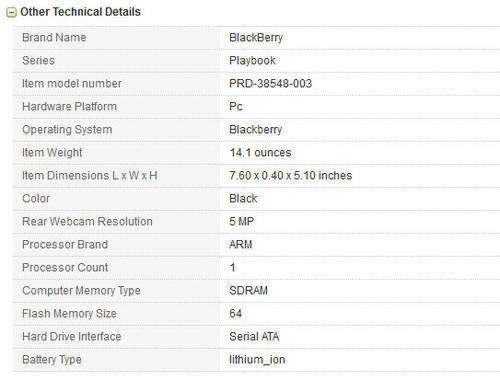Click the BlackBerry brand value
The width and height of the screenshot is (500, 380).
(x=256, y=38)
